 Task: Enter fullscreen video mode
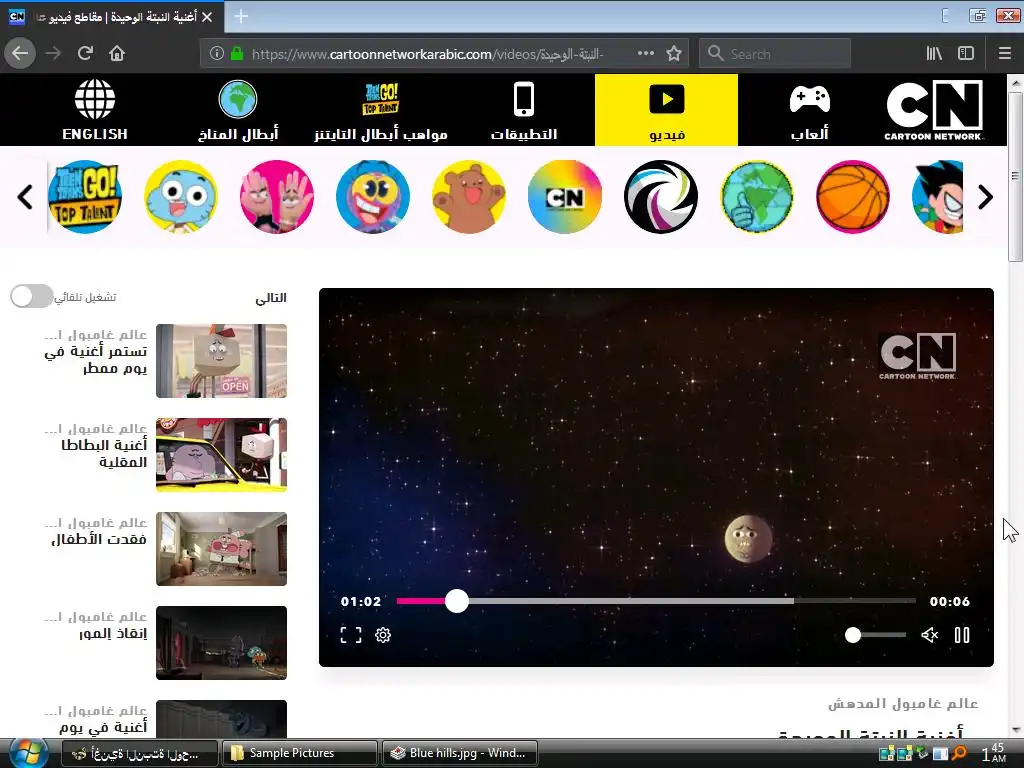351,635
